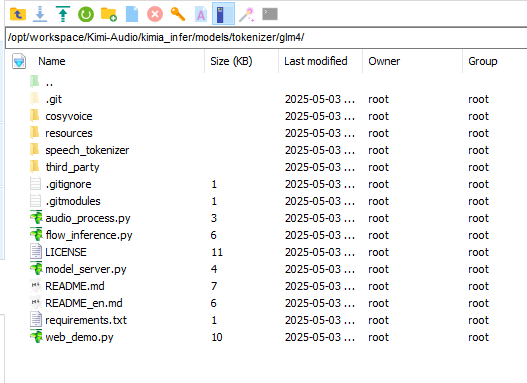This screenshot has width=527, height=383.
Task: Select the speech_tokenizer folder
Action: [87, 150]
